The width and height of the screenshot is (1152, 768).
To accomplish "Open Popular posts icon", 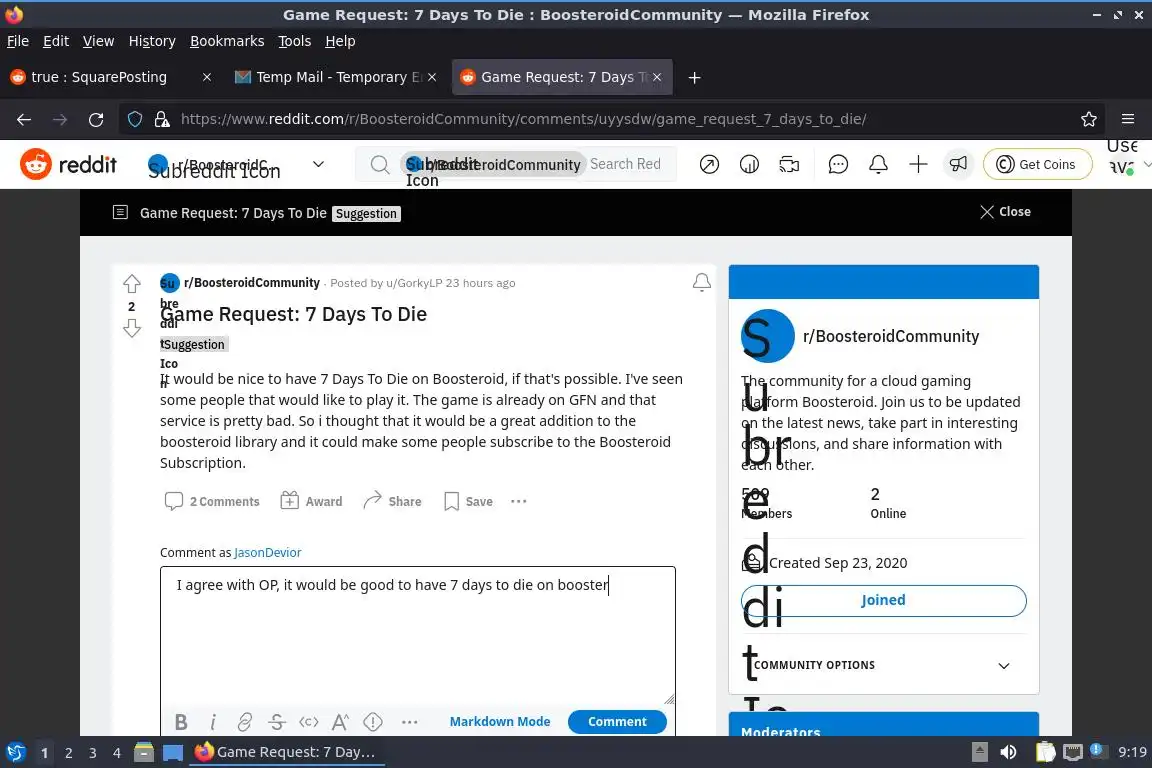I will pyautogui.click(x=709, y=164).
